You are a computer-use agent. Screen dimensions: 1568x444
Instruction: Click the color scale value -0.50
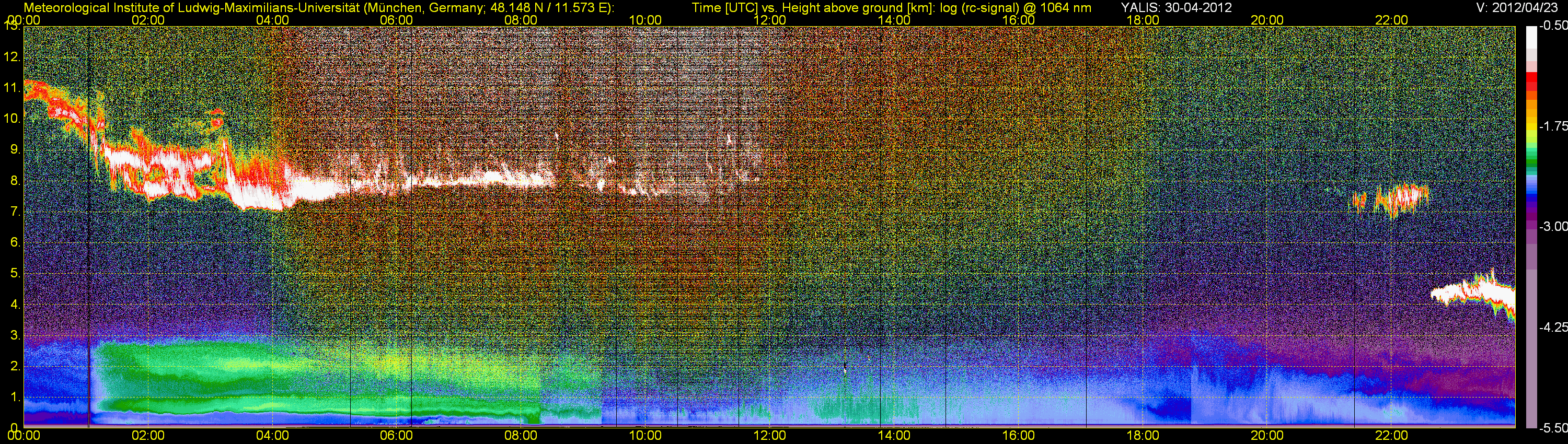(x=1553, y=26)
